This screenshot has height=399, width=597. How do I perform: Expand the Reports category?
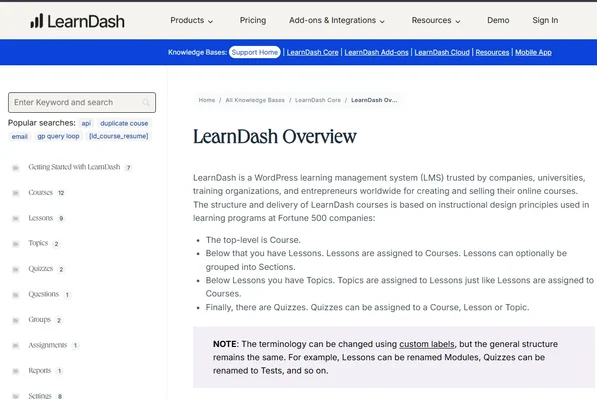[40, 371]
